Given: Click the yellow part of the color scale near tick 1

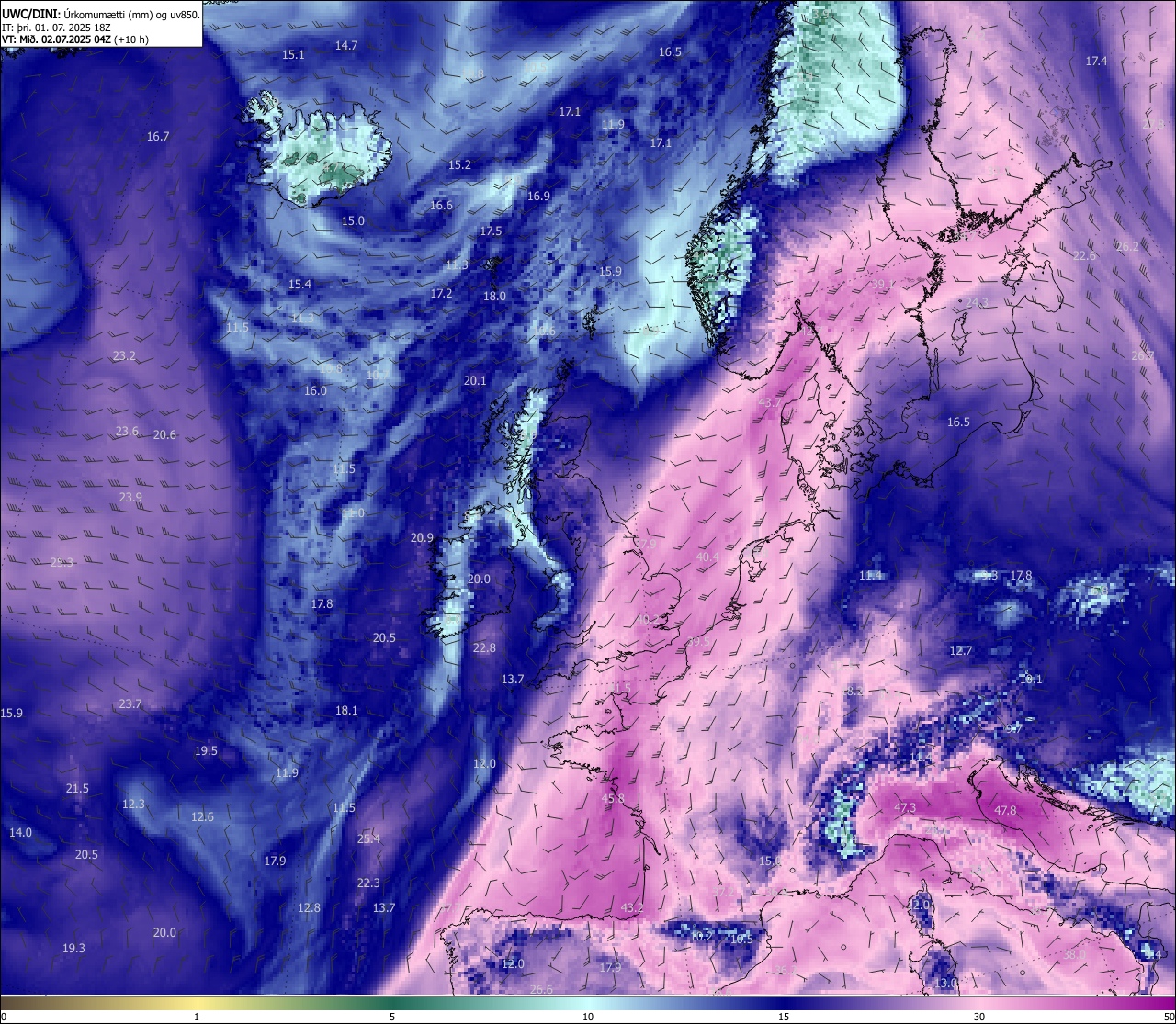Looking at the screenshot, I should (x=197, y=1003).
